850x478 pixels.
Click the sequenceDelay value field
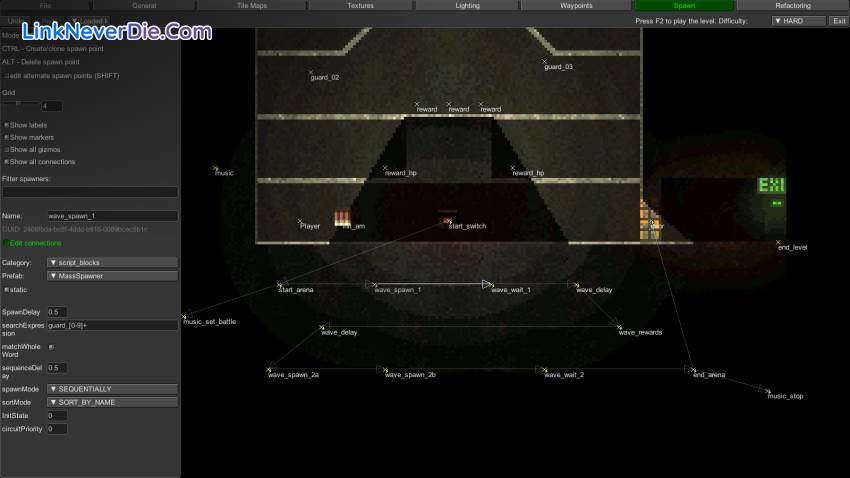click(x=57, y=368)
